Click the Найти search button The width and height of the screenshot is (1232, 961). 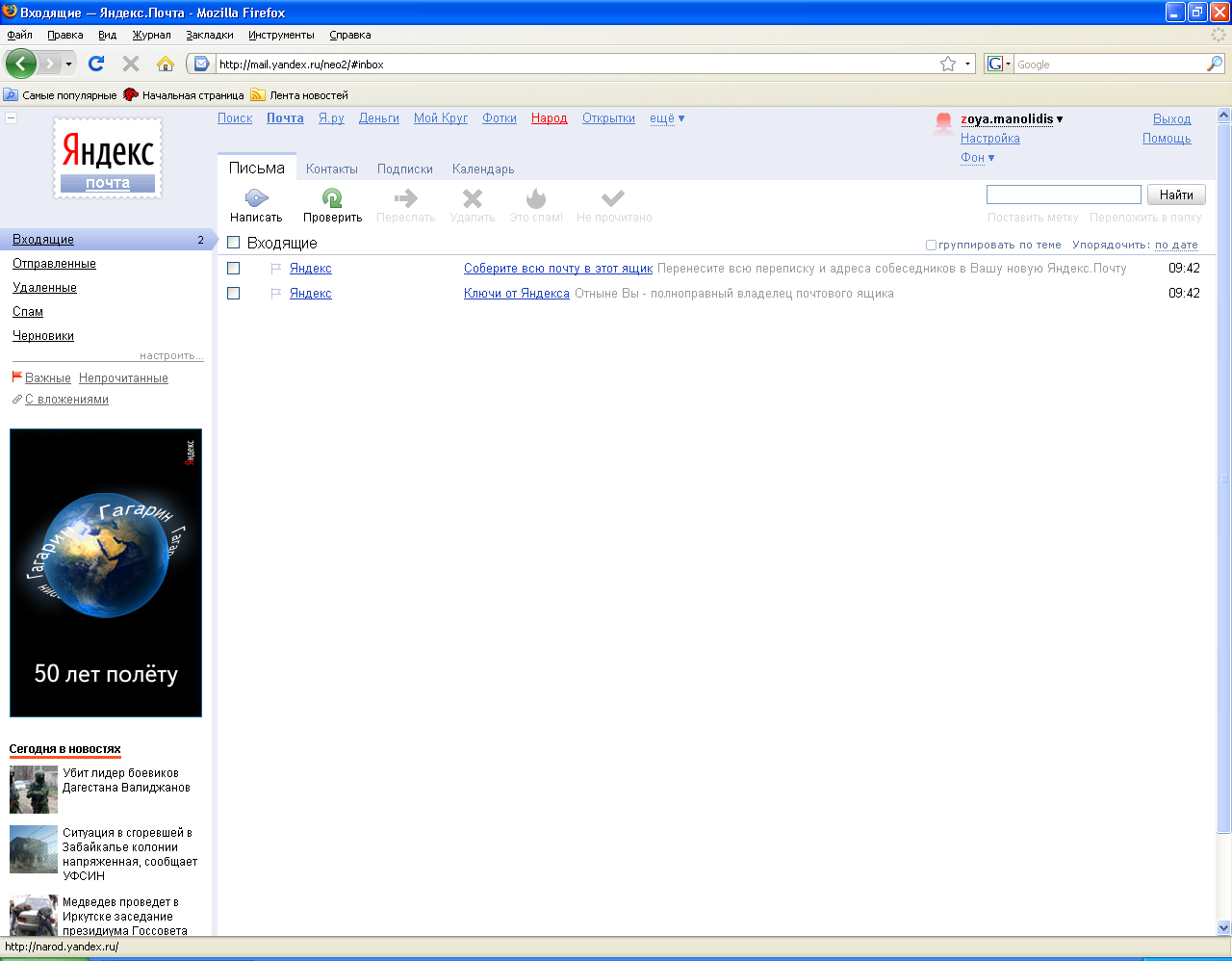(x=1176, y=195)
